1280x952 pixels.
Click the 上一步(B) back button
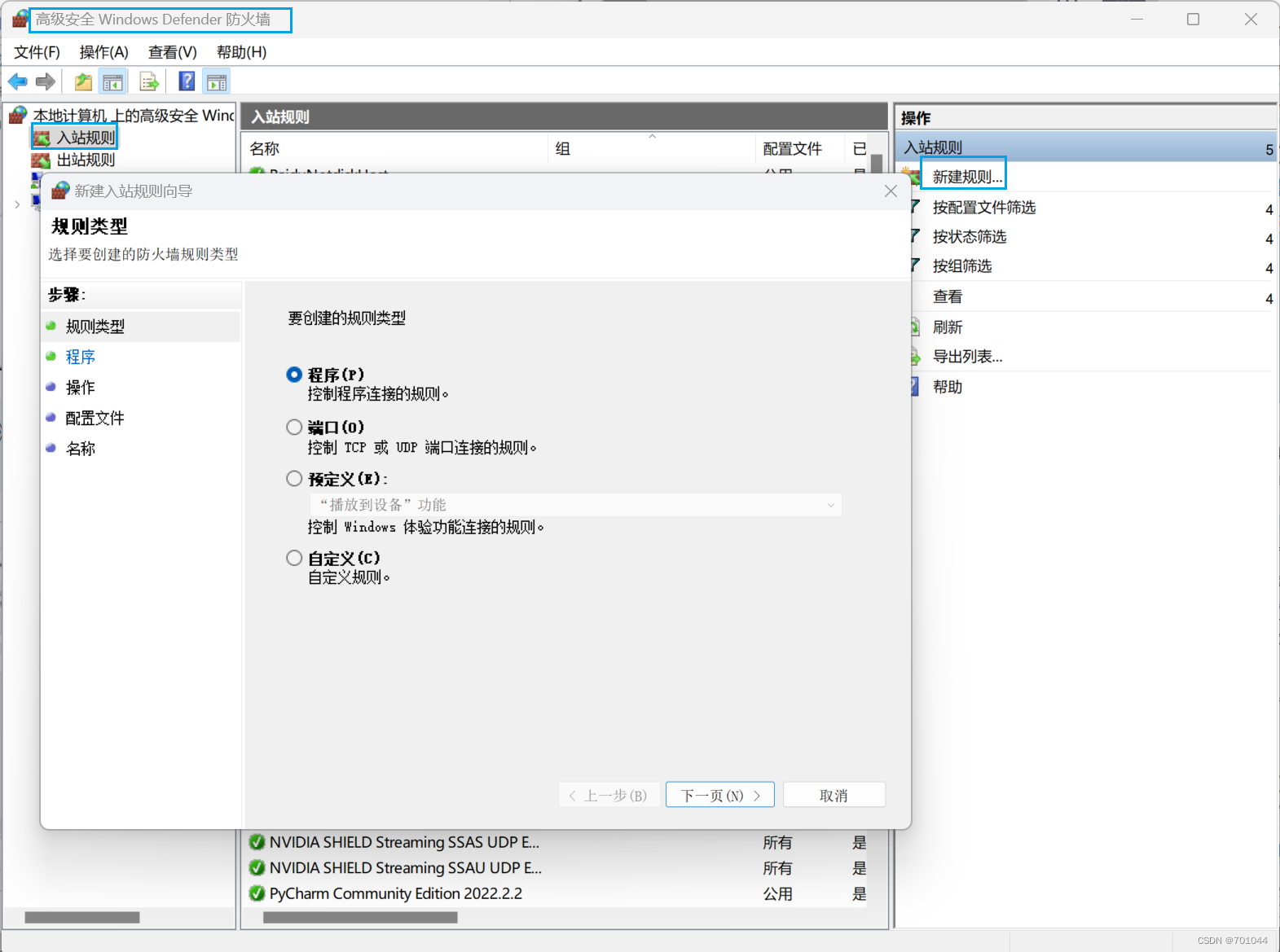[x=609, y=795]
